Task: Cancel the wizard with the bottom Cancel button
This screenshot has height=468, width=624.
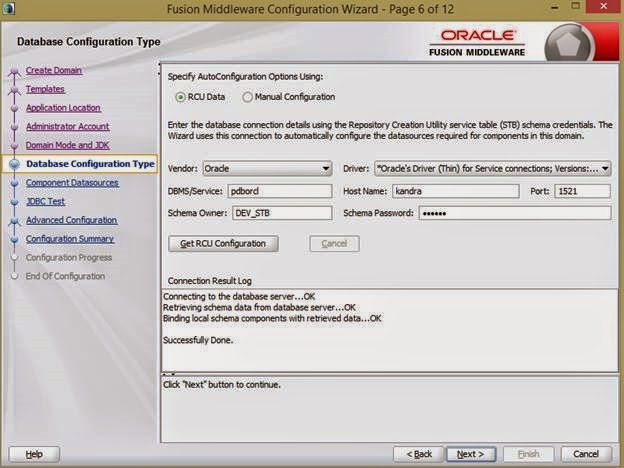Action: click(586, 454)
